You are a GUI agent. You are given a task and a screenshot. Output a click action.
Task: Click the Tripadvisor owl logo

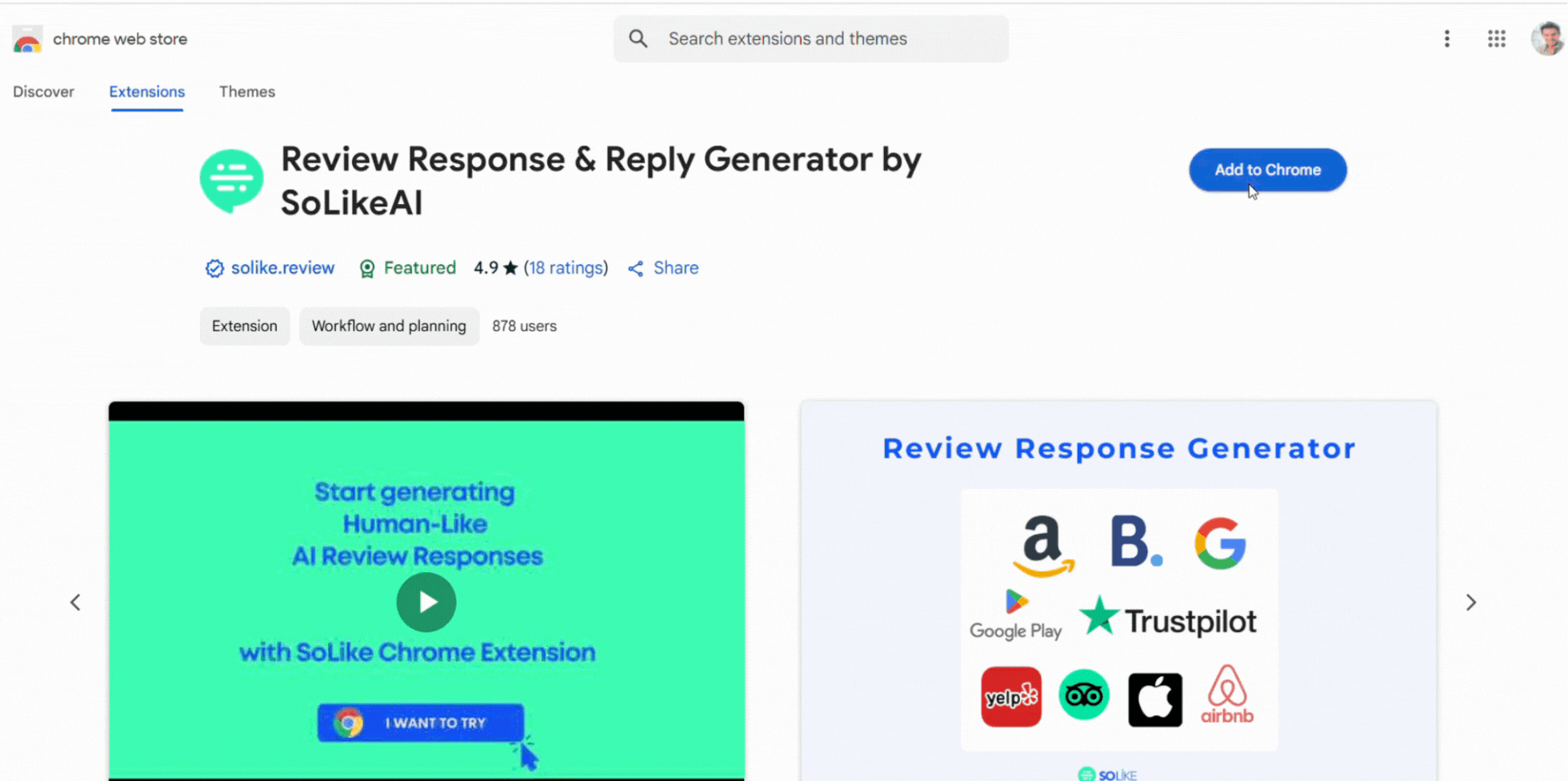(1084, 695)
